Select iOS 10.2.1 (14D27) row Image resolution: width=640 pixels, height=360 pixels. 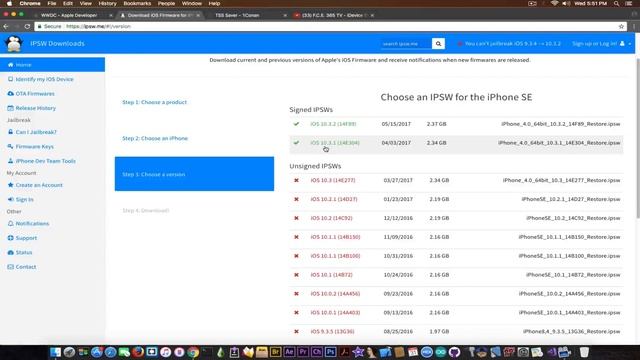tap(456, 199)
